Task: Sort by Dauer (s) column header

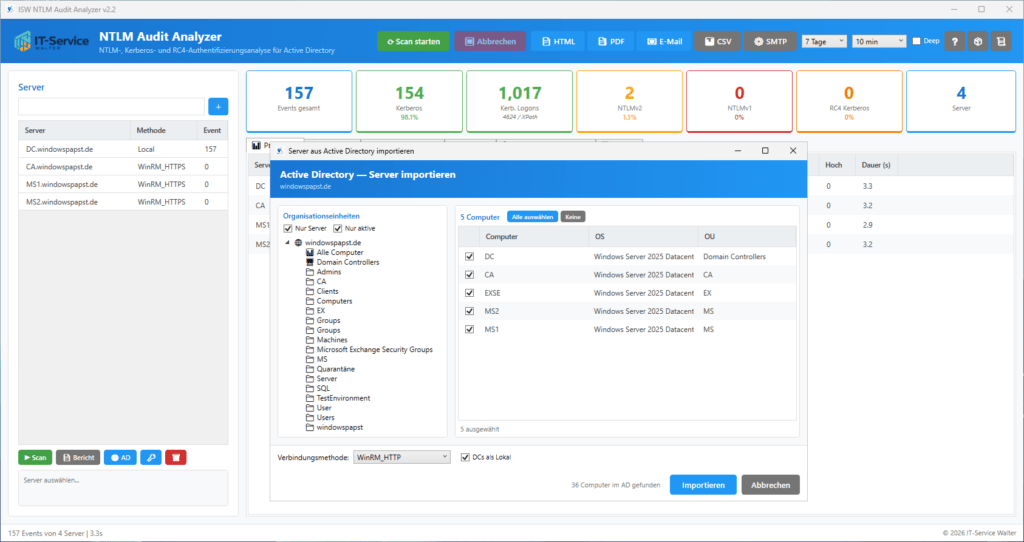Action: tap(876, 165)
